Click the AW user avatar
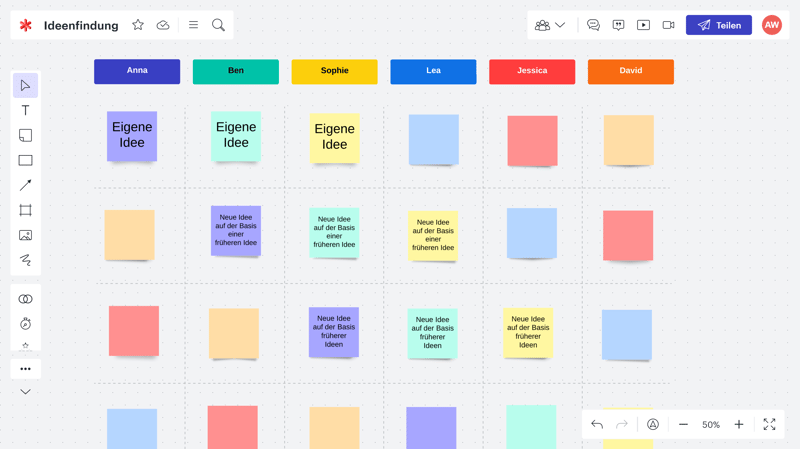The width and height of the screenshot is (800, 449). point(771,25)
